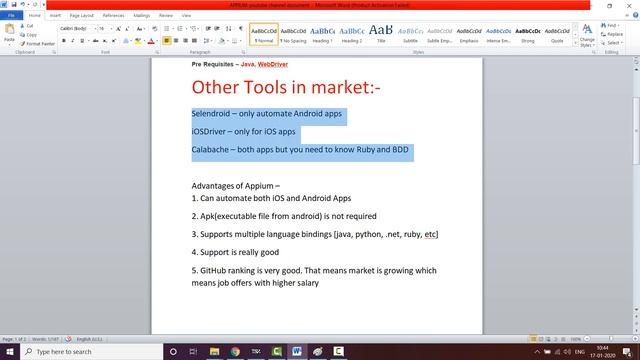Click the Save icon in the quick access toolbar
Screen dimensions: 640x360
(13, 4)
